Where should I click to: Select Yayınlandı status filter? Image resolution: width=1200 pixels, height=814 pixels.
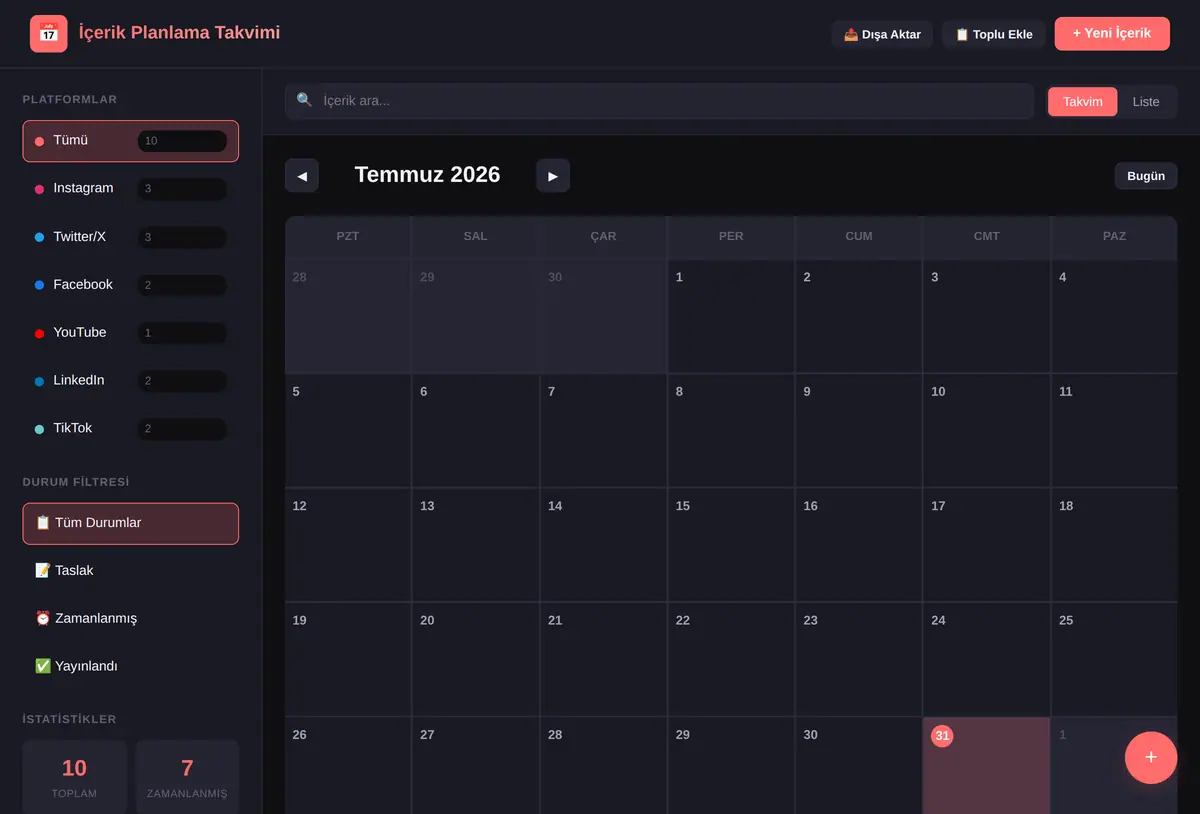(x=131, y=667)
